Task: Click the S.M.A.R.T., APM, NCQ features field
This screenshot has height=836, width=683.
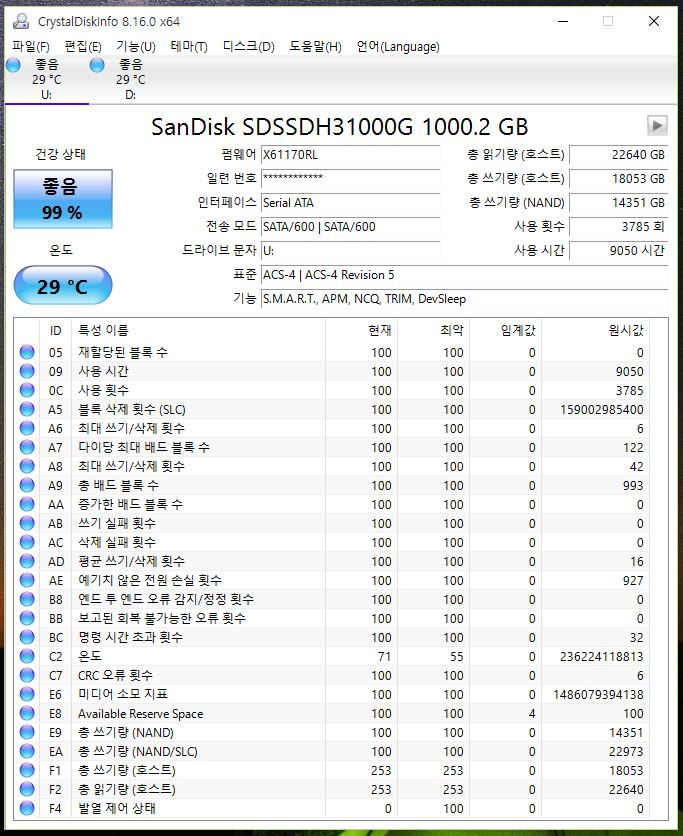Action: (464, 299)
